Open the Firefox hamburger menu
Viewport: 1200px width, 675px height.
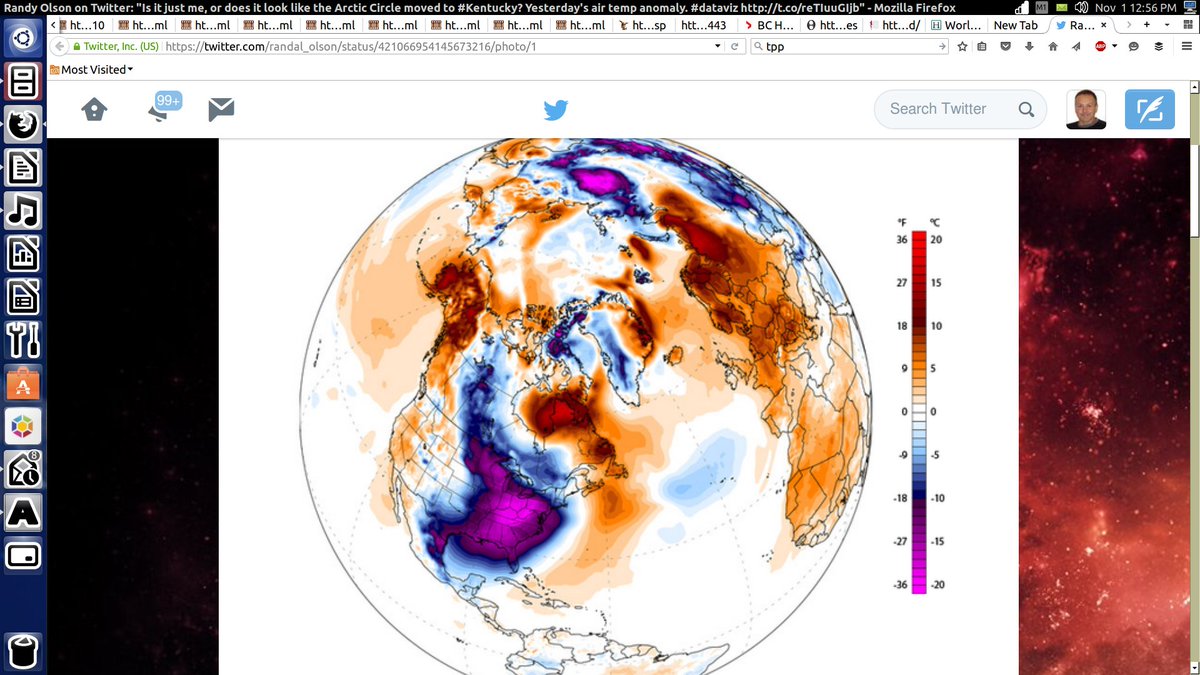1185,47
